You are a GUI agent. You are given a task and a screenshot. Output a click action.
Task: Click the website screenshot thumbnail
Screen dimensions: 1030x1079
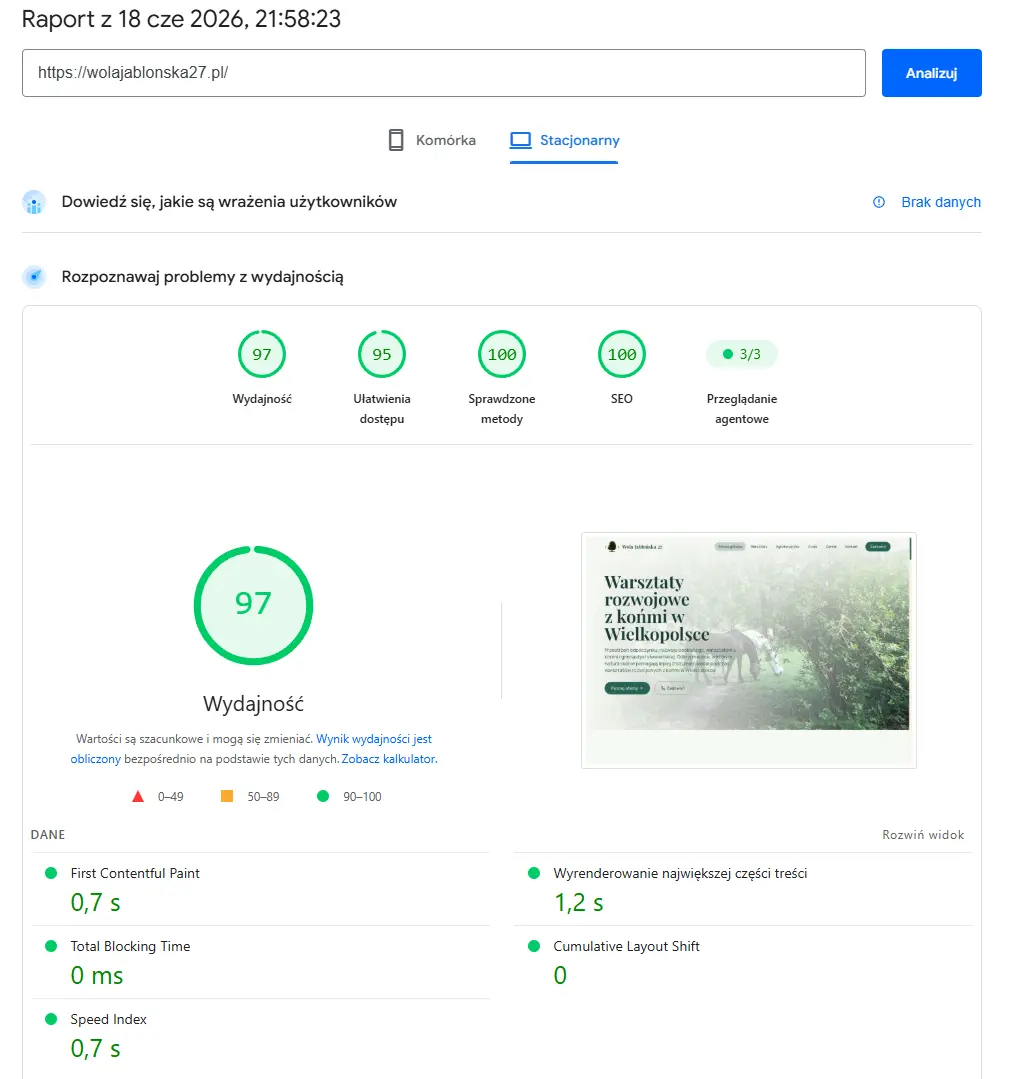pos(749,650)
